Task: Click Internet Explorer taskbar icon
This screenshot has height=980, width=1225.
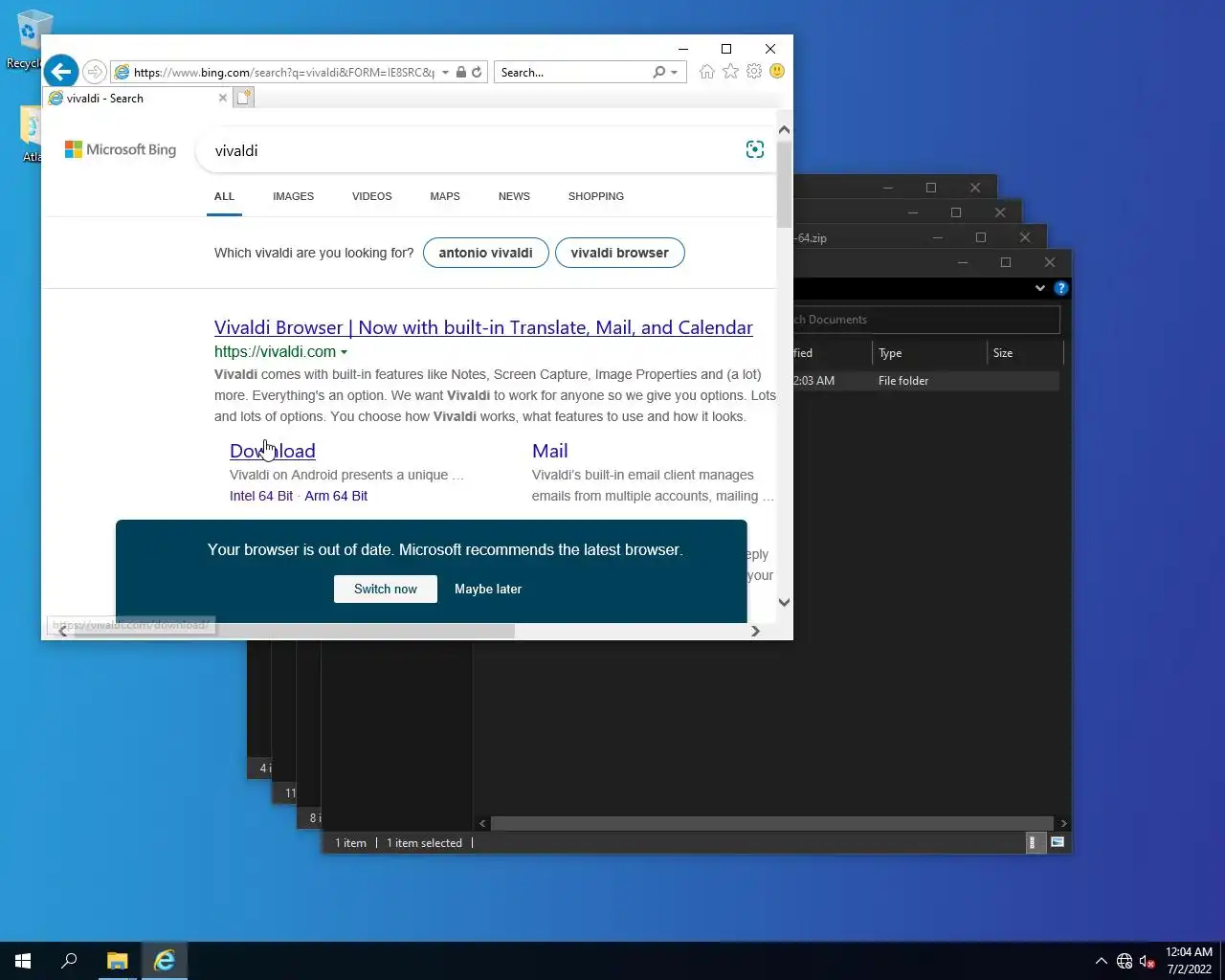Action: [x=165, y=961]
